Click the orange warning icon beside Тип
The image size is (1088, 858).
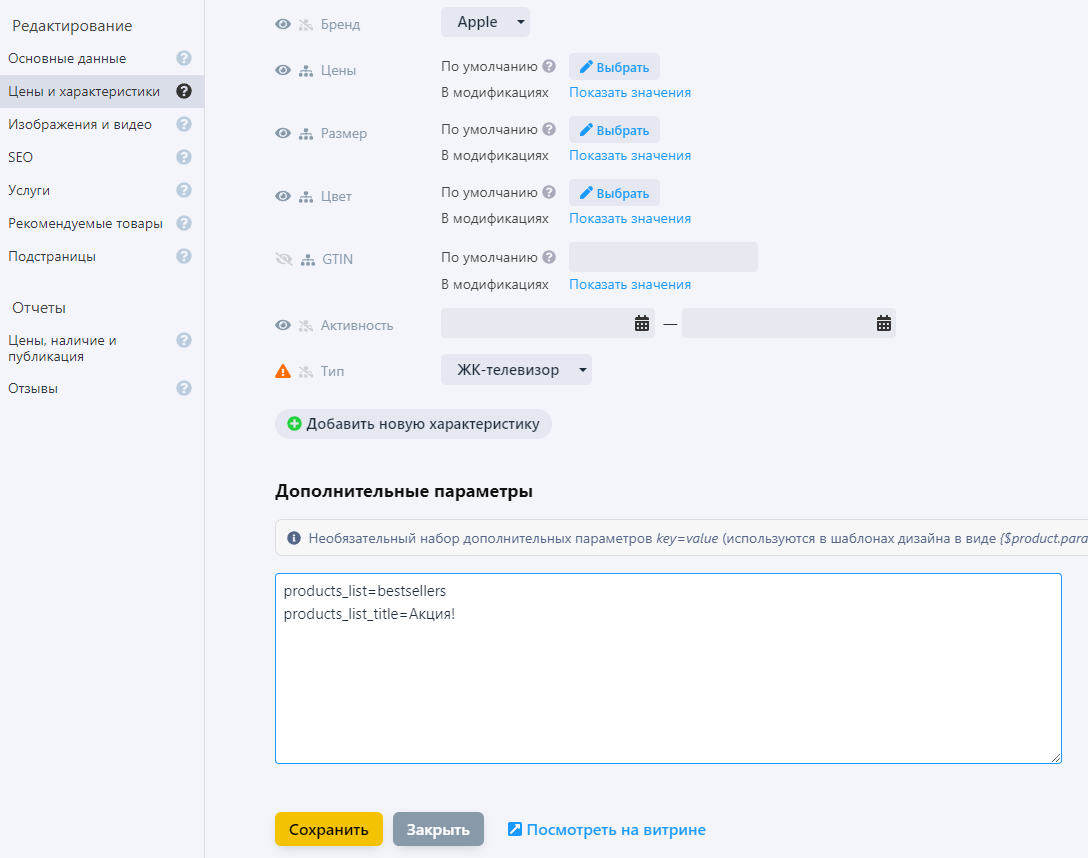click(283, 371)
